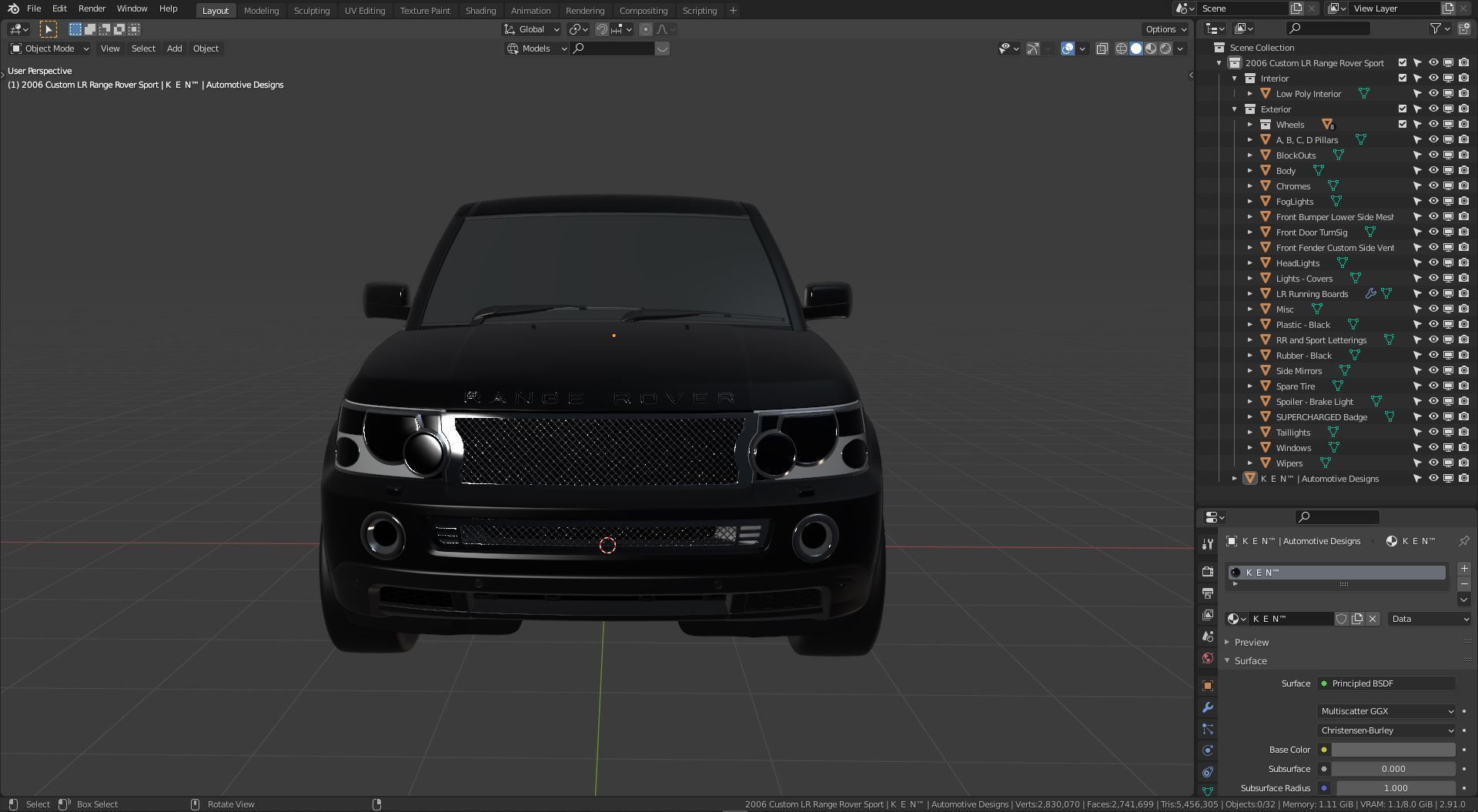Toggle X-ray view in the viewport
This screenshot has width=1478, height=812.
tap(1102, 48)
